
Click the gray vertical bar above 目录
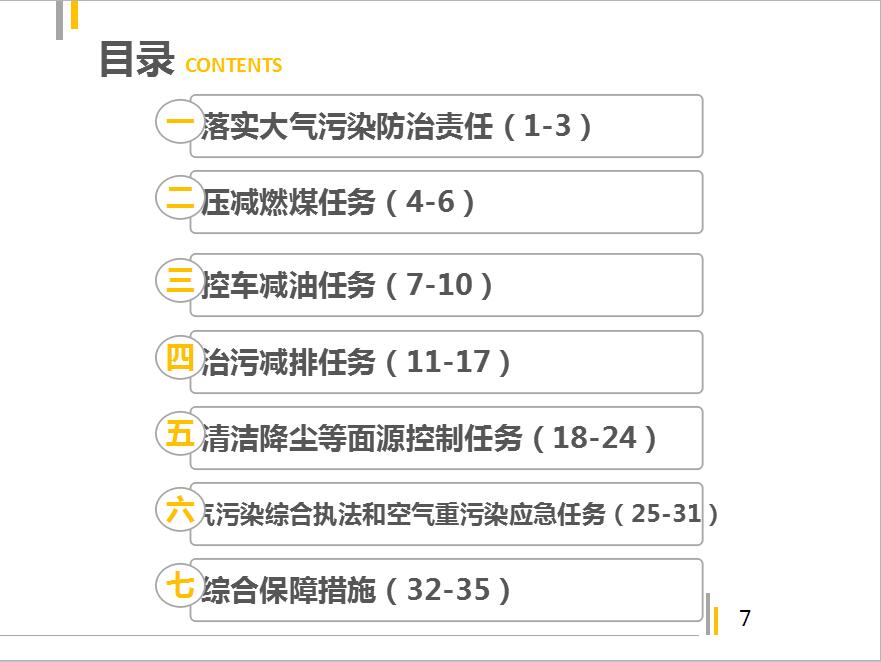tap(60, 20)
